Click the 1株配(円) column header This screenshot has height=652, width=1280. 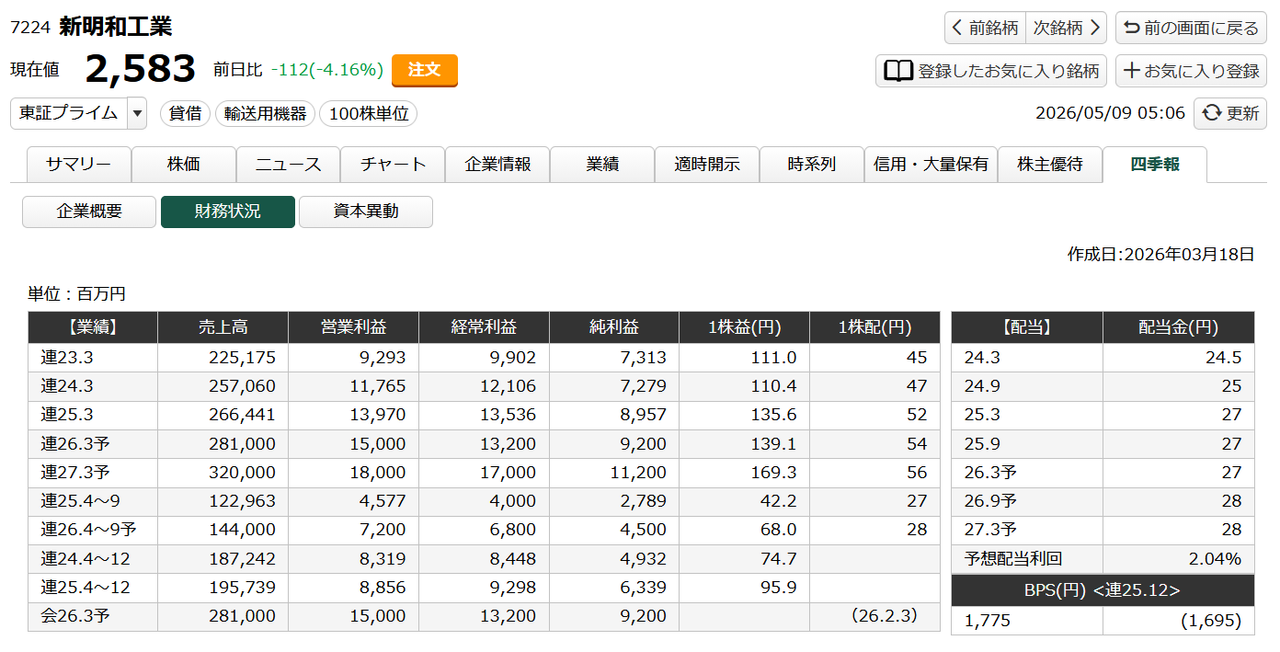(875, 327)
